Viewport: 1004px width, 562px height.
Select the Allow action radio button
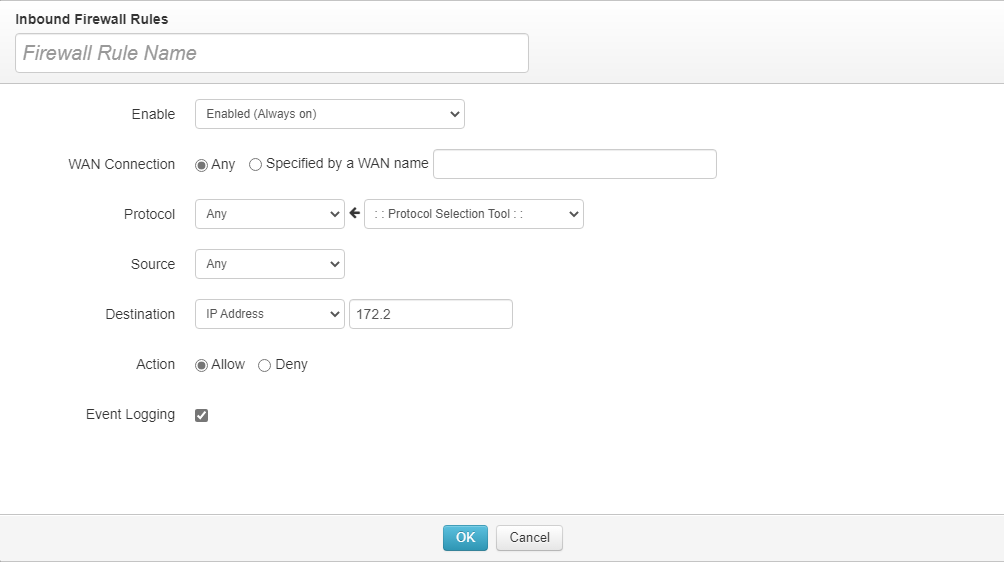[202, 365]
